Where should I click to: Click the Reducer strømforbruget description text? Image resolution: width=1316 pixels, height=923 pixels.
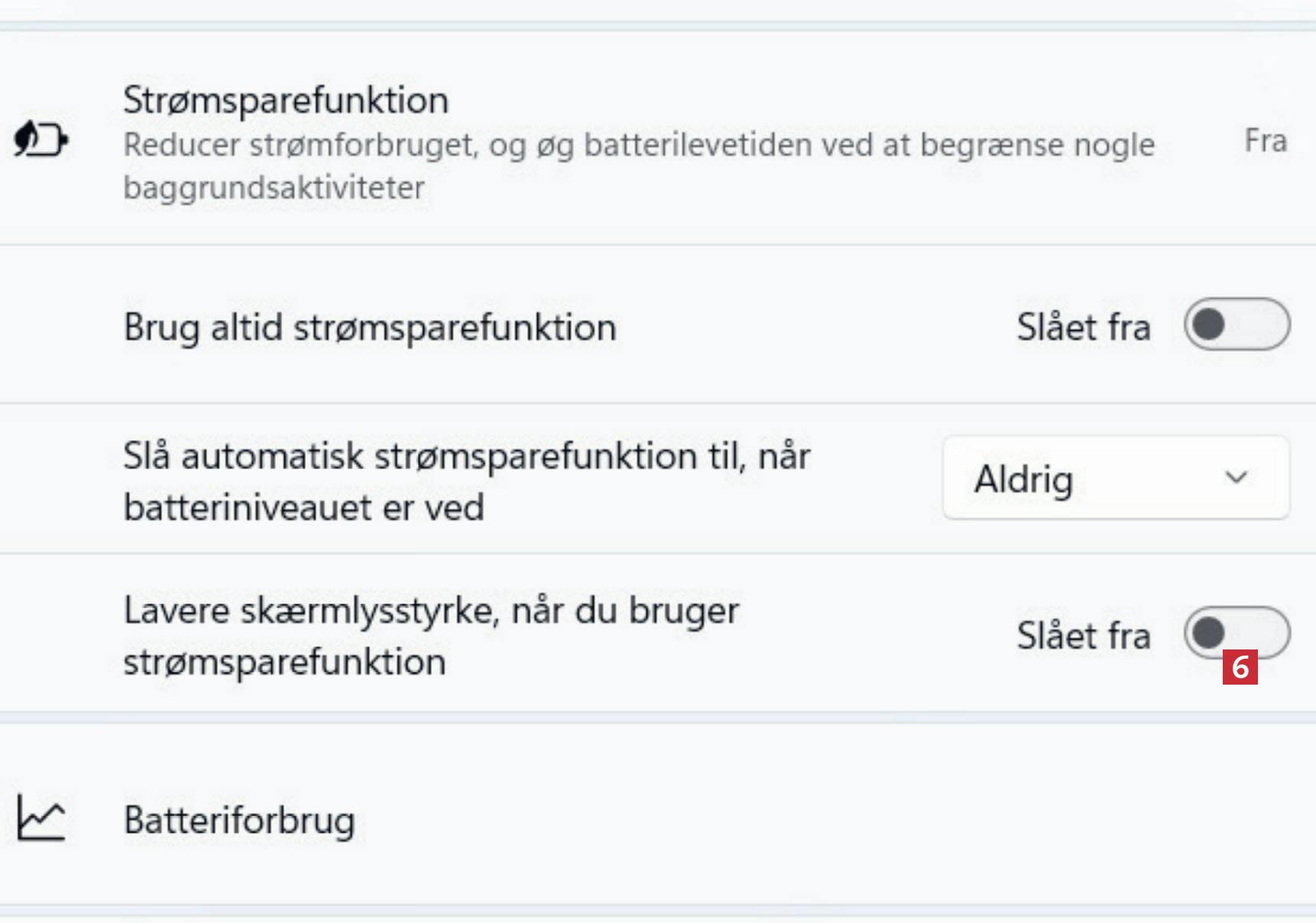638,145
